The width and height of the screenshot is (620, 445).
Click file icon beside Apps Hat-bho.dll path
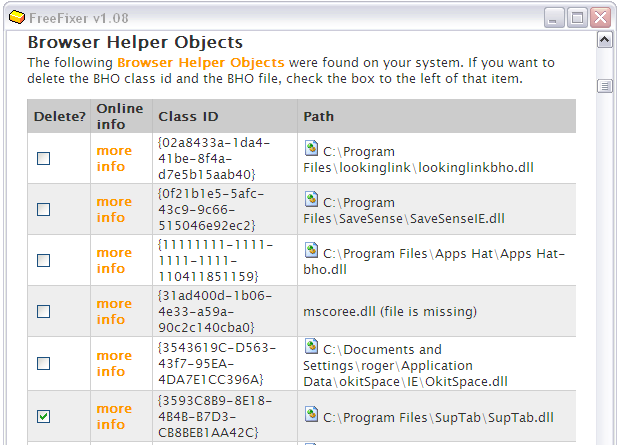311,250
